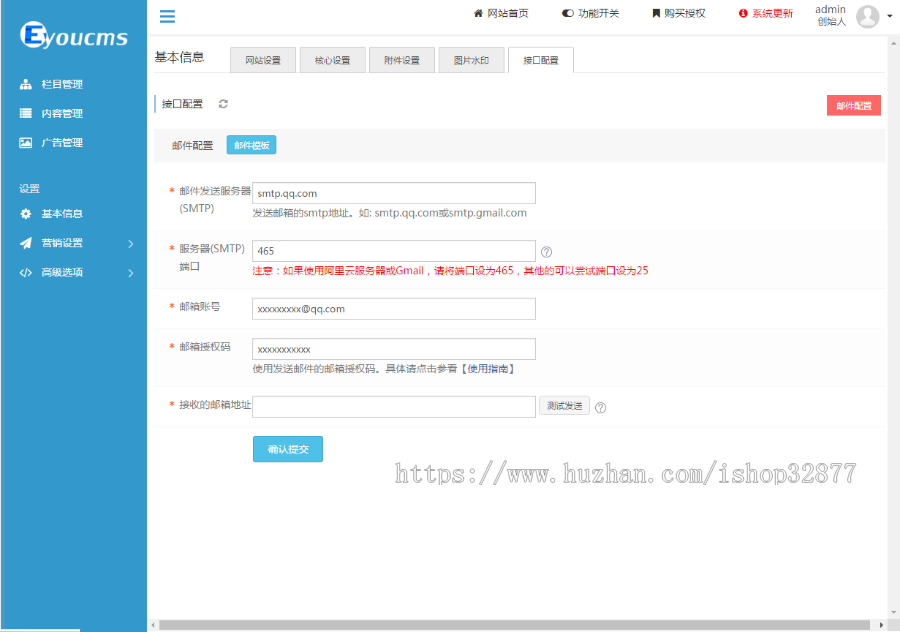Click the 营销设置 megaphone icon
This screenshot has width=900, height=632.
[x=25, y=242]
